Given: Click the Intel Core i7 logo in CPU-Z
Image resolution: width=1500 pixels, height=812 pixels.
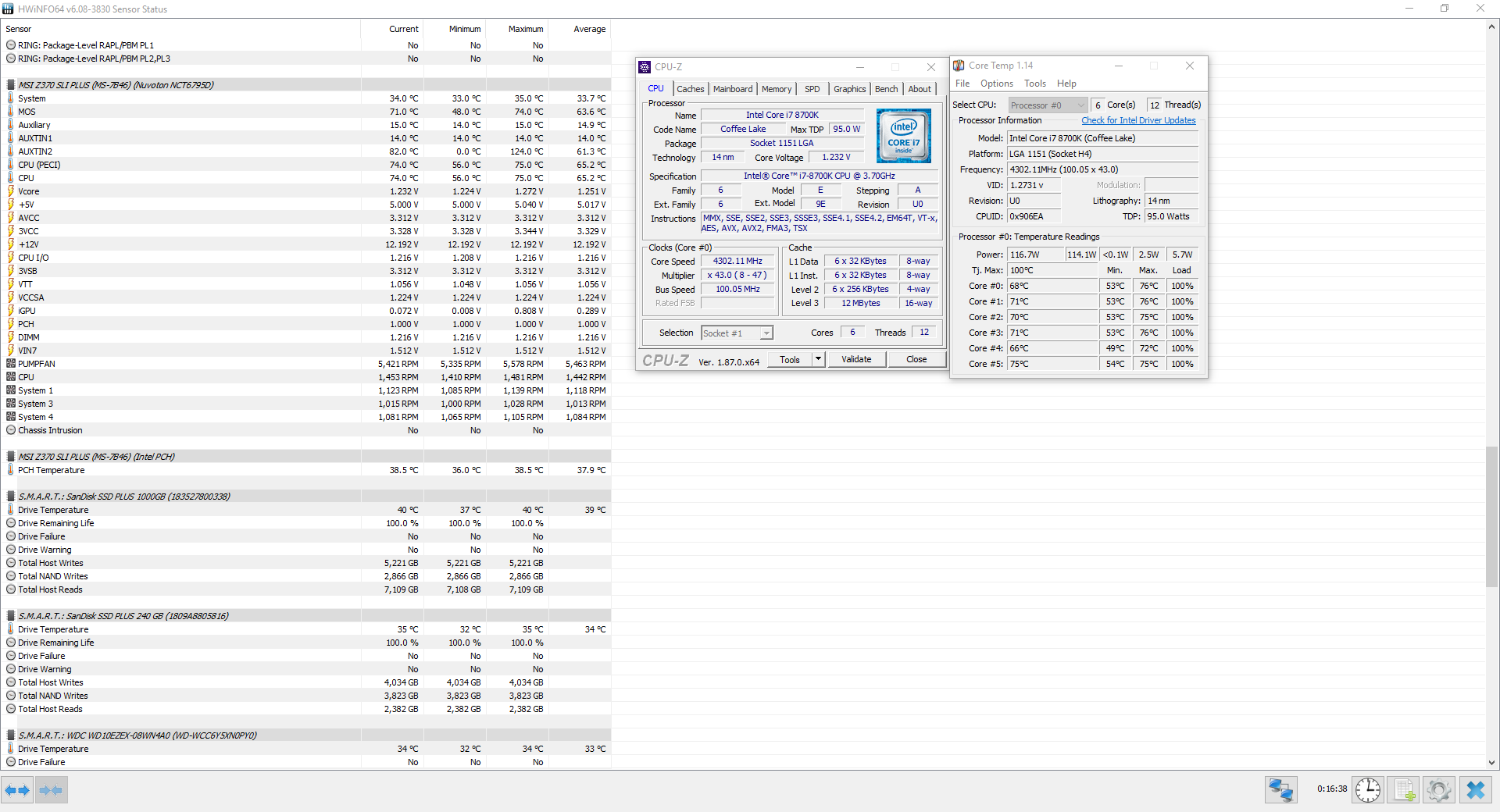Looking at the screenshot, I should 904,135.
